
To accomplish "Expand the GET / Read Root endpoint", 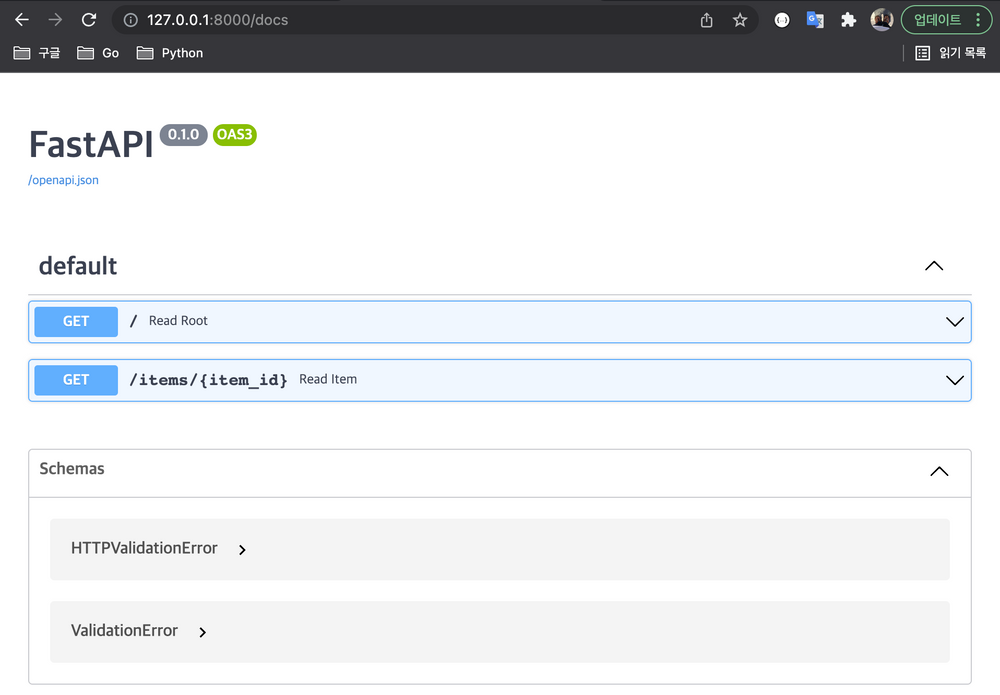I will click(954, 322).
